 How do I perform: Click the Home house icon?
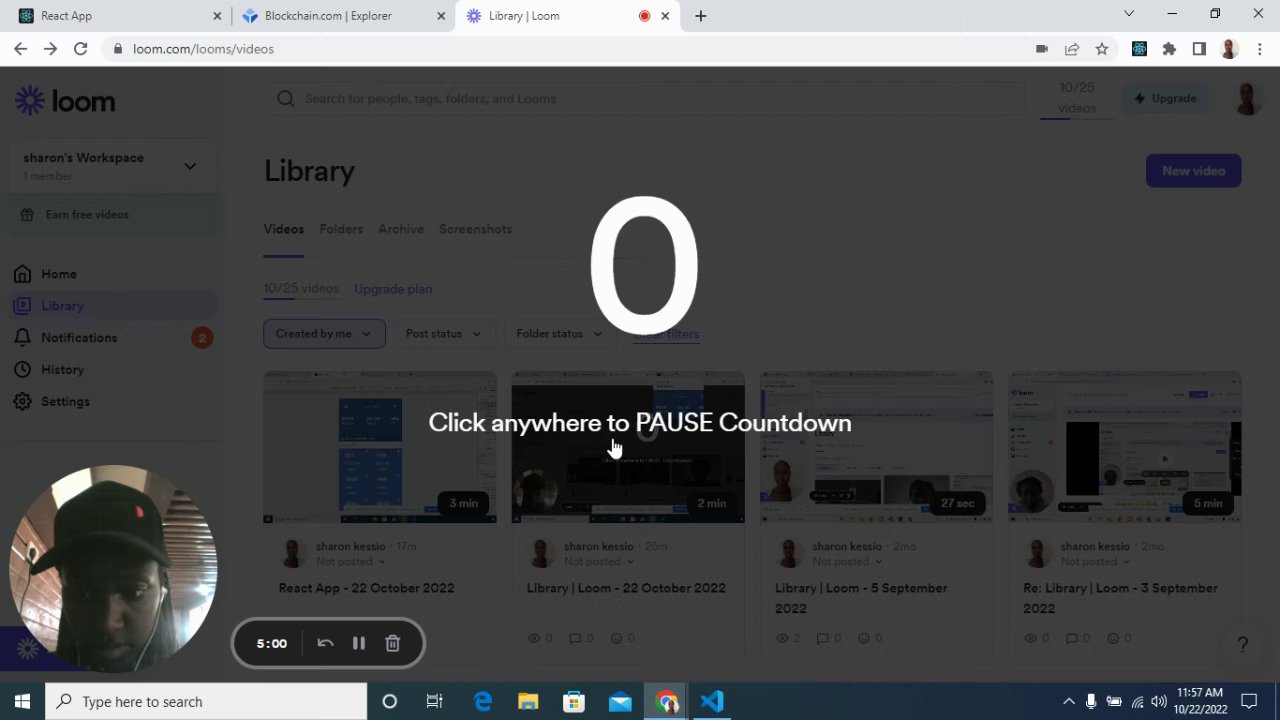pyautogui.click(x=22, y=274)
